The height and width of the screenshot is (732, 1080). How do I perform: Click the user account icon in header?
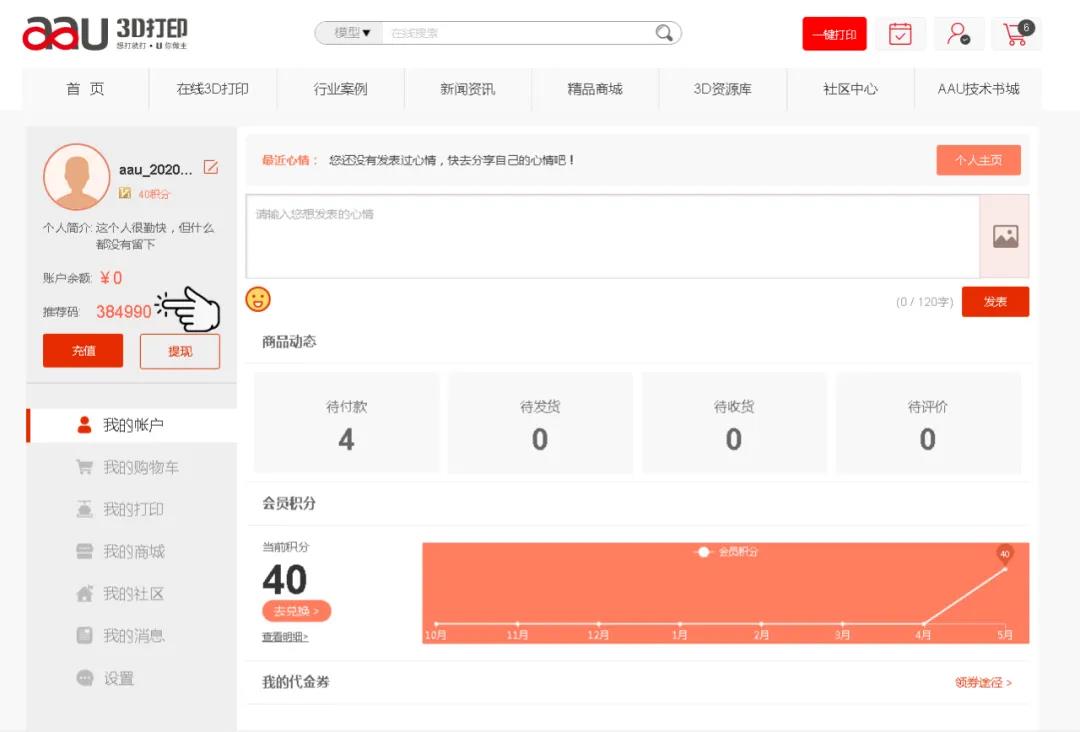tap(958, 34)
